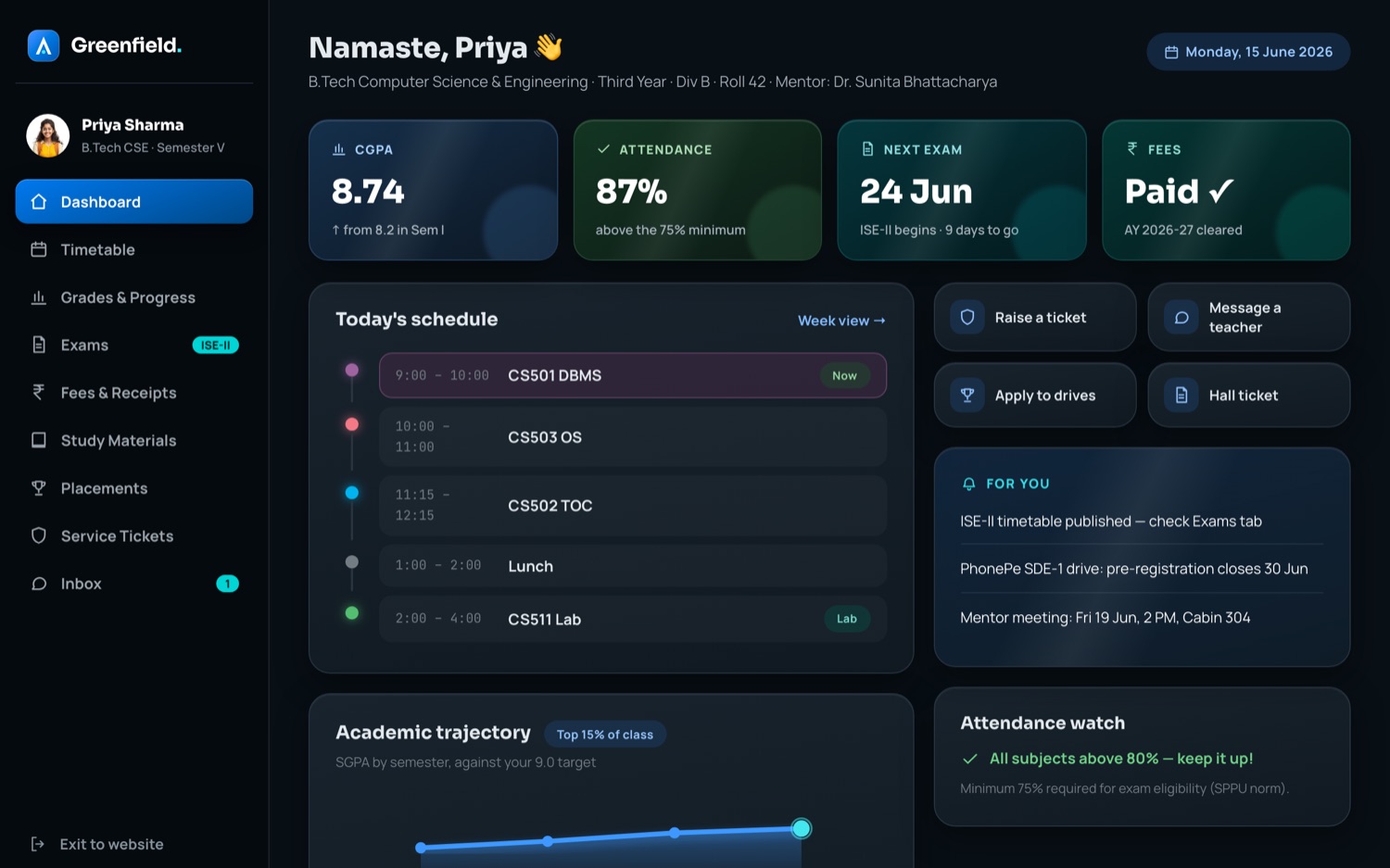
Task: Click the Now badge on CS501 DBMS
Action: click(x=844, y=375)
